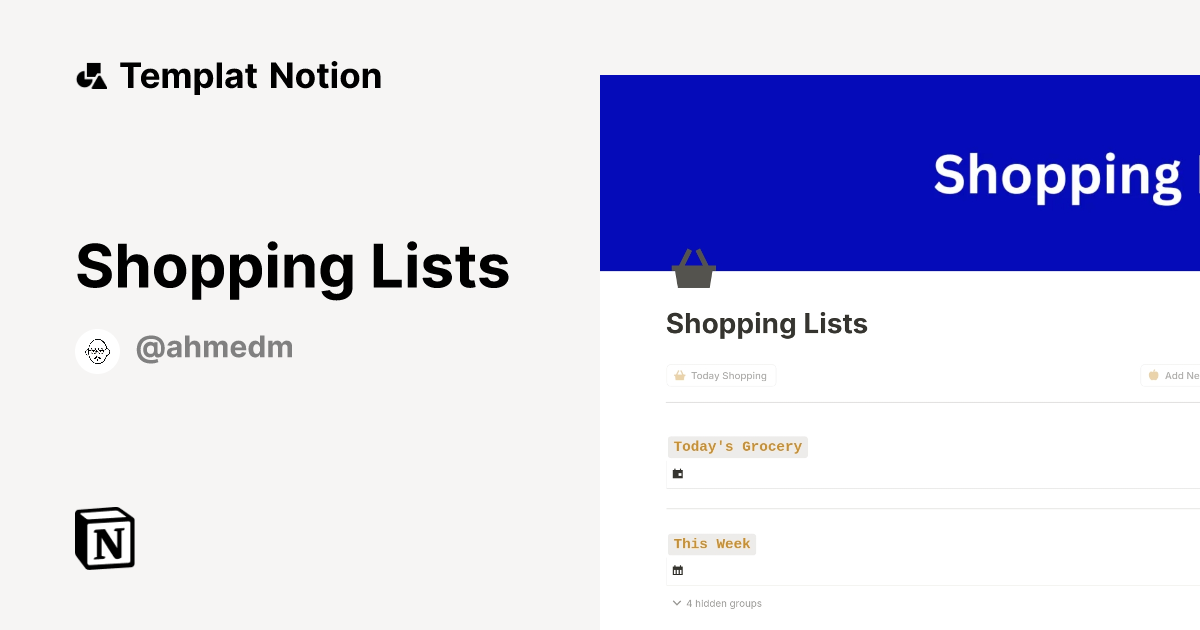Click the Shopping heading on the cover
1200x630 pixels.
click(1059, 174)
